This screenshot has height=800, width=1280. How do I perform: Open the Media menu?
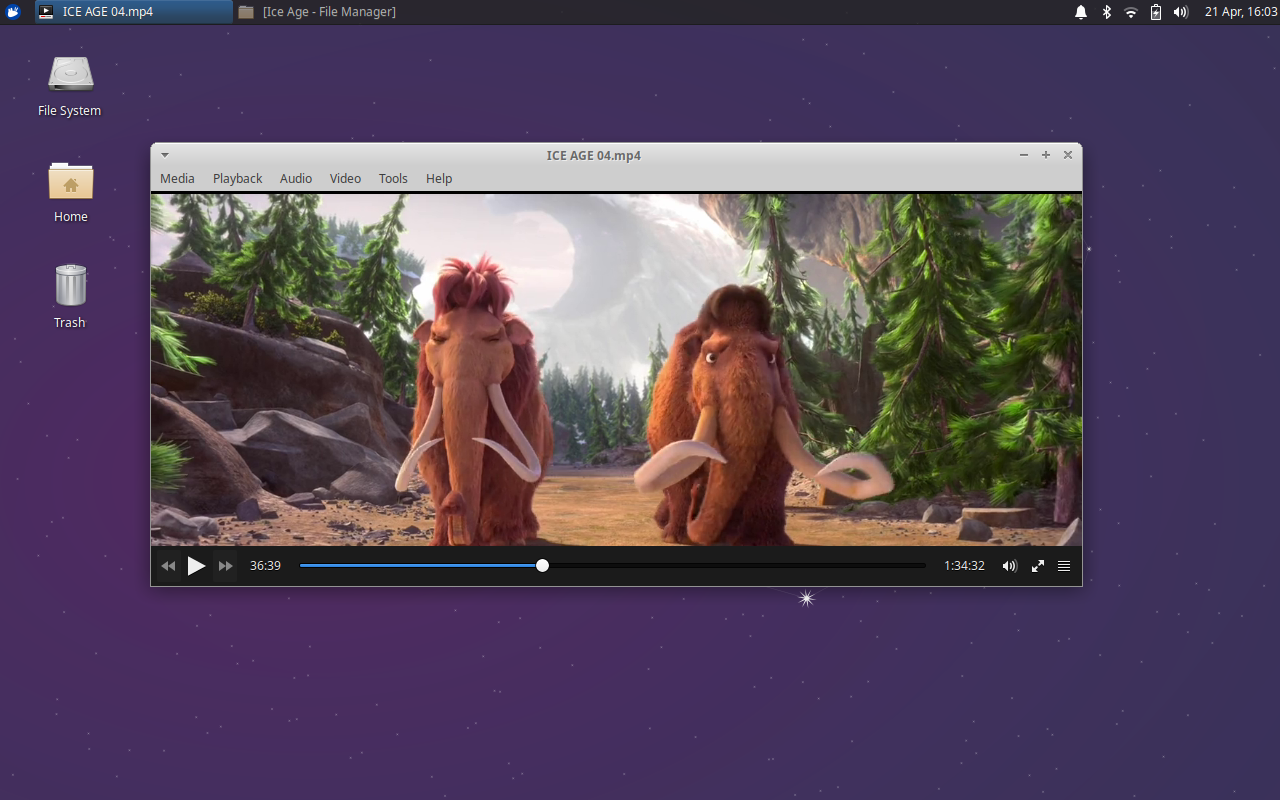(x=177, y=178)
